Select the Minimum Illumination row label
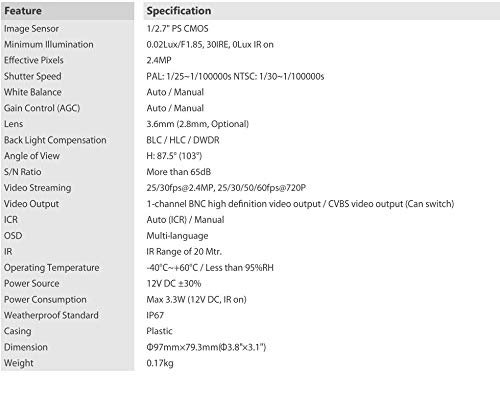The image size is (500, 403). (x=49, y=44)
